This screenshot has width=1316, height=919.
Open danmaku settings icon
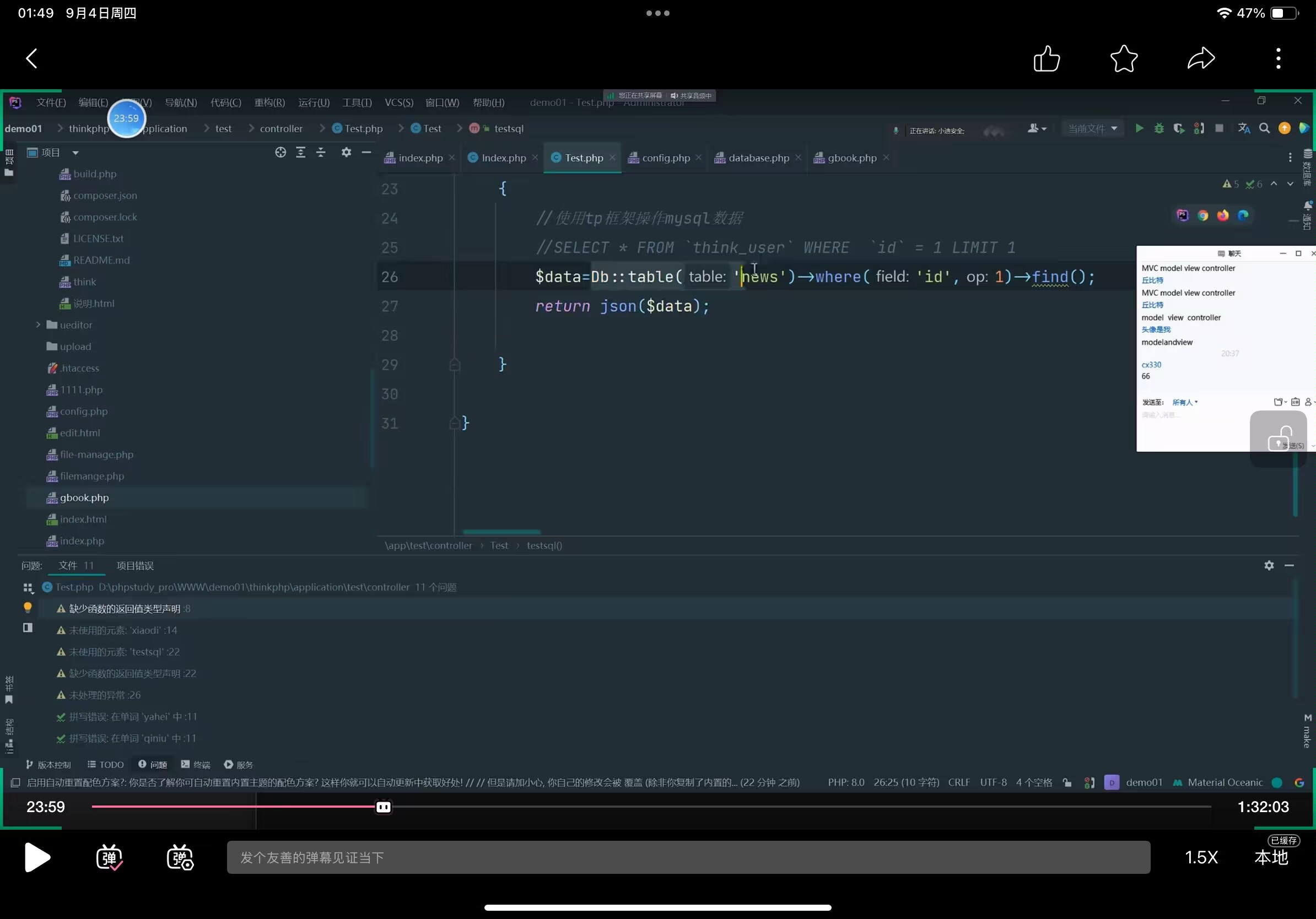180,857
